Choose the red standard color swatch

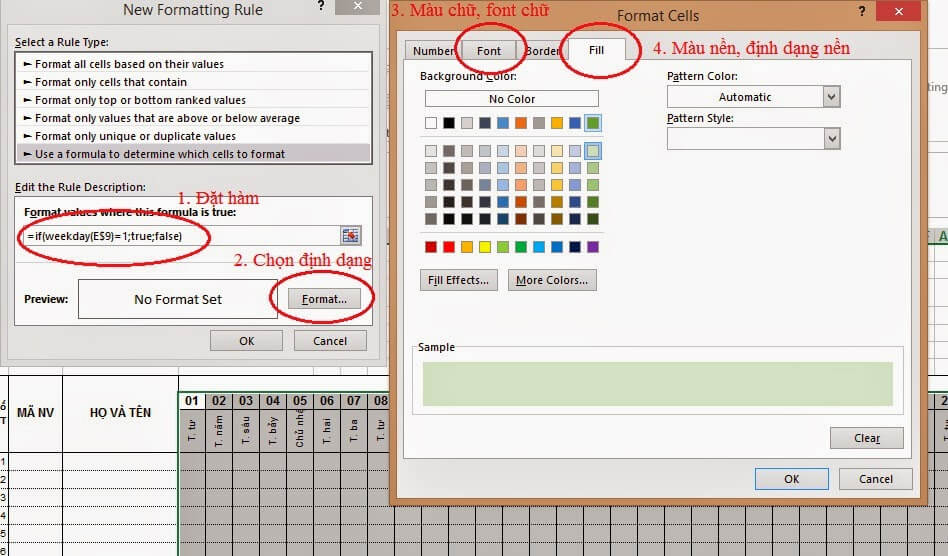click(x=431, y=247)
